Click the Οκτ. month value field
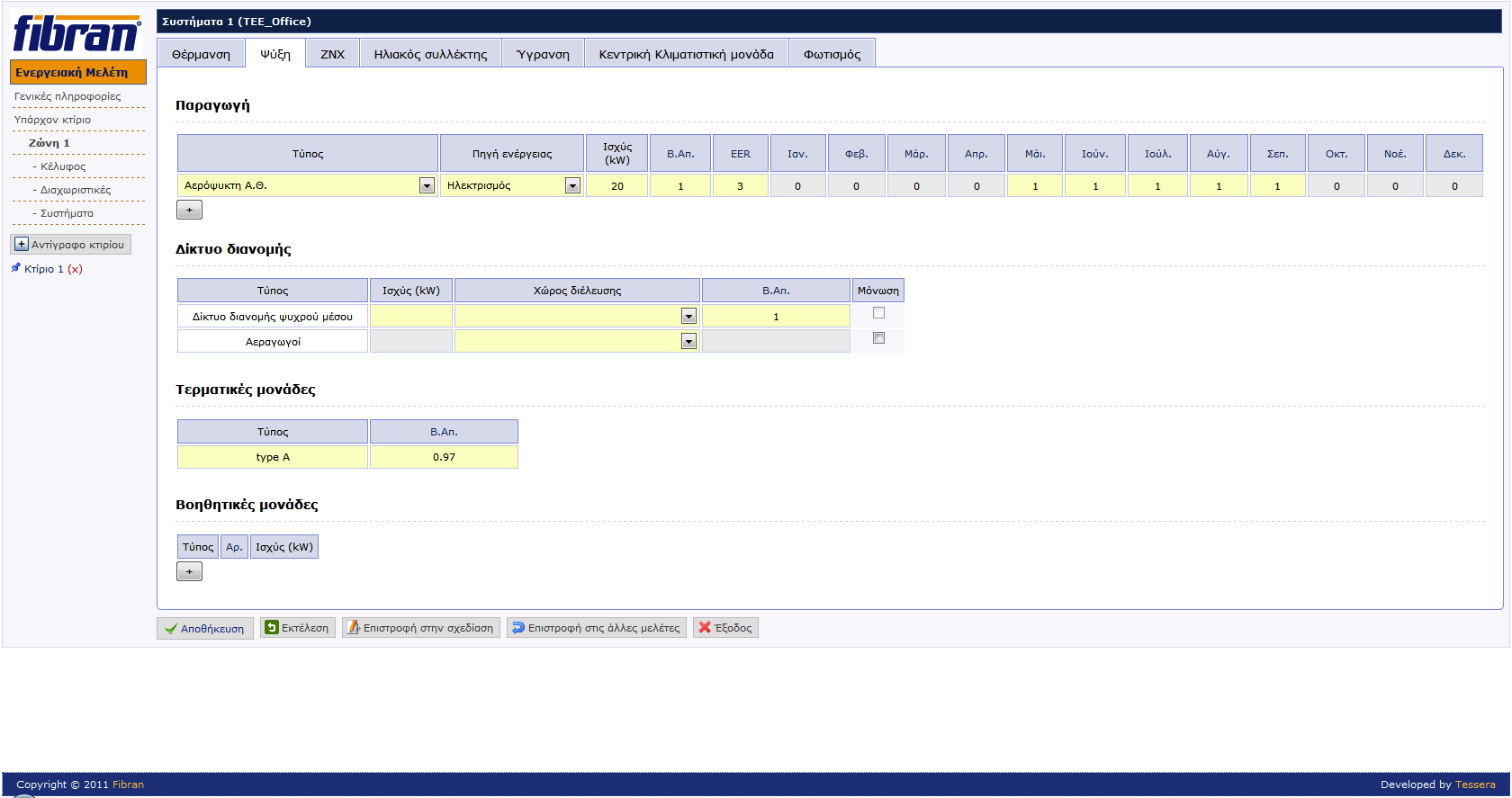Image resolution: width=1512 pixels, height=798 pixels. 1336,186
